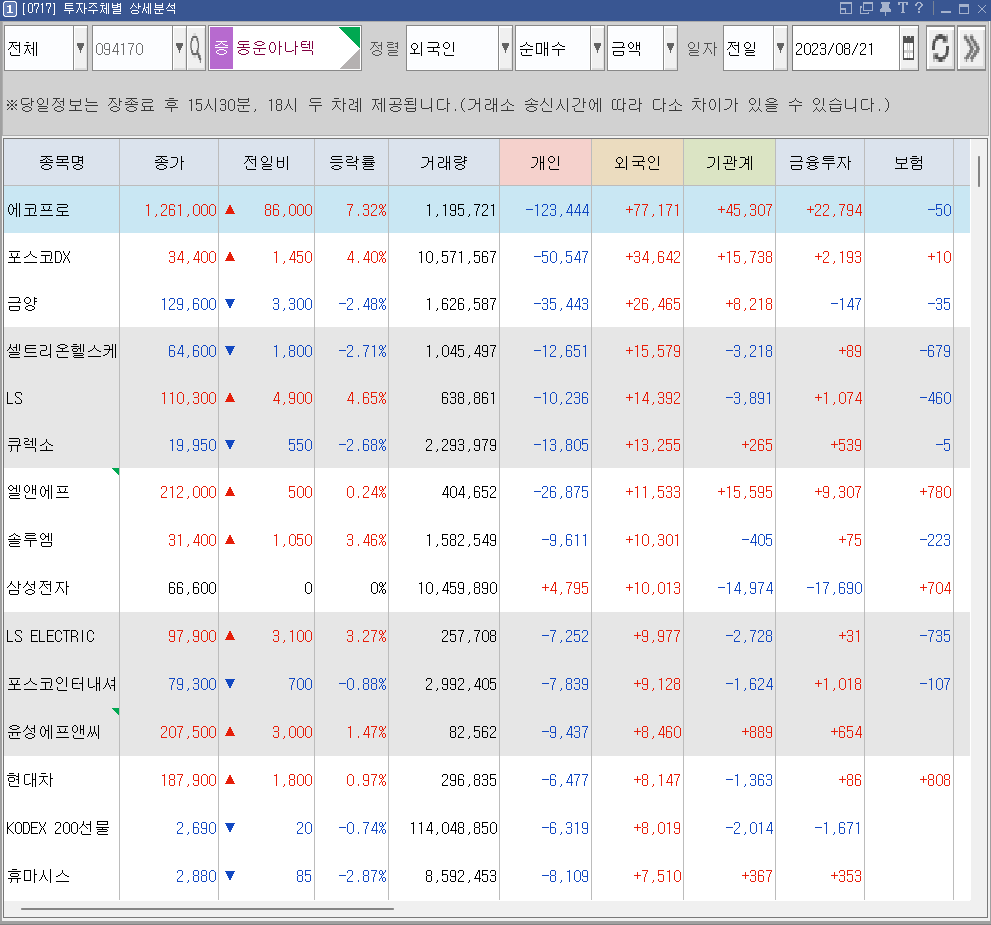The height and width of the screenshot is (925, 991).
Task: Open the 전체 market dropdown
Action: click(80, 48)
